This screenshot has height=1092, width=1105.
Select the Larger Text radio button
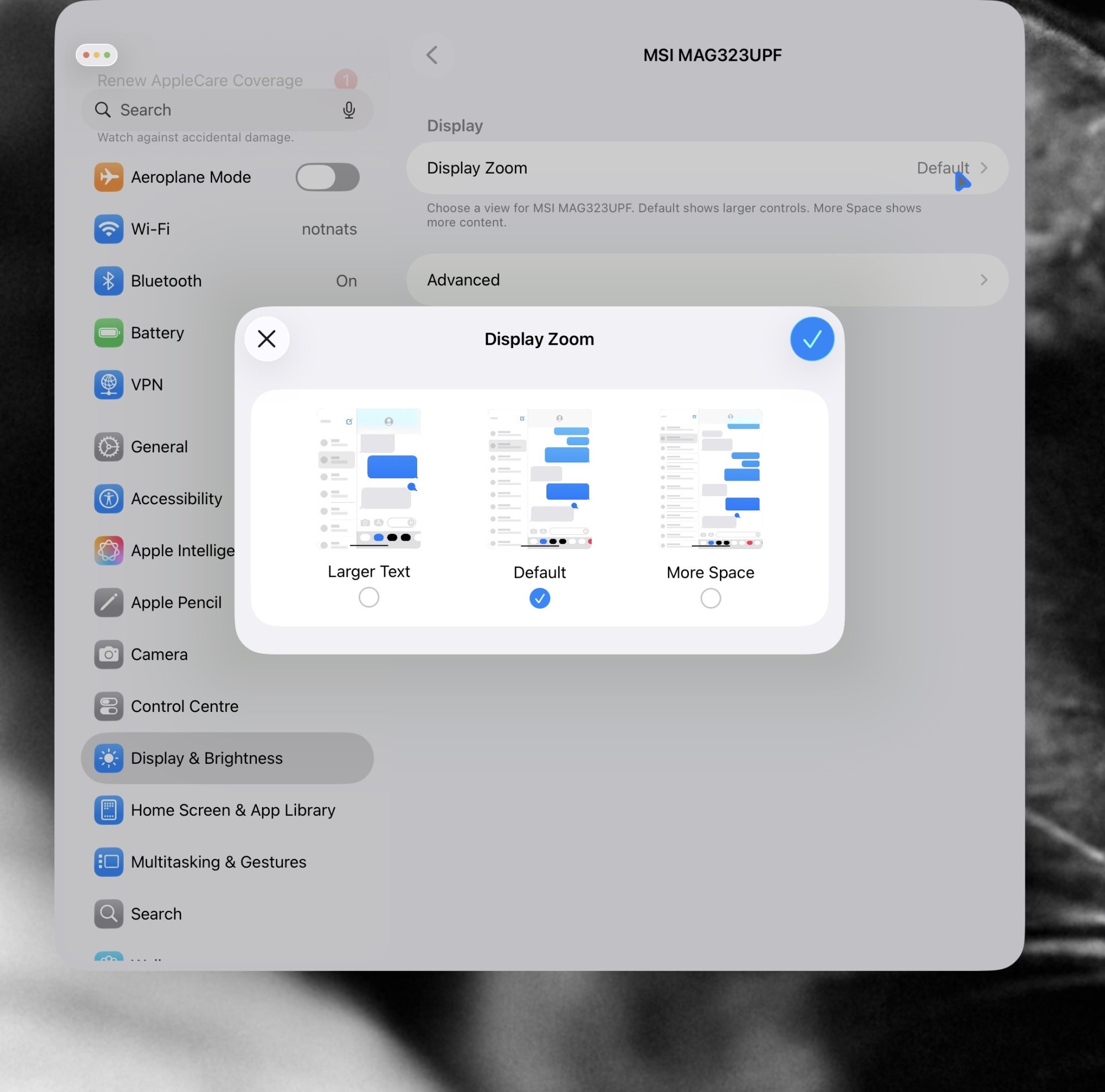coord(369,598)
